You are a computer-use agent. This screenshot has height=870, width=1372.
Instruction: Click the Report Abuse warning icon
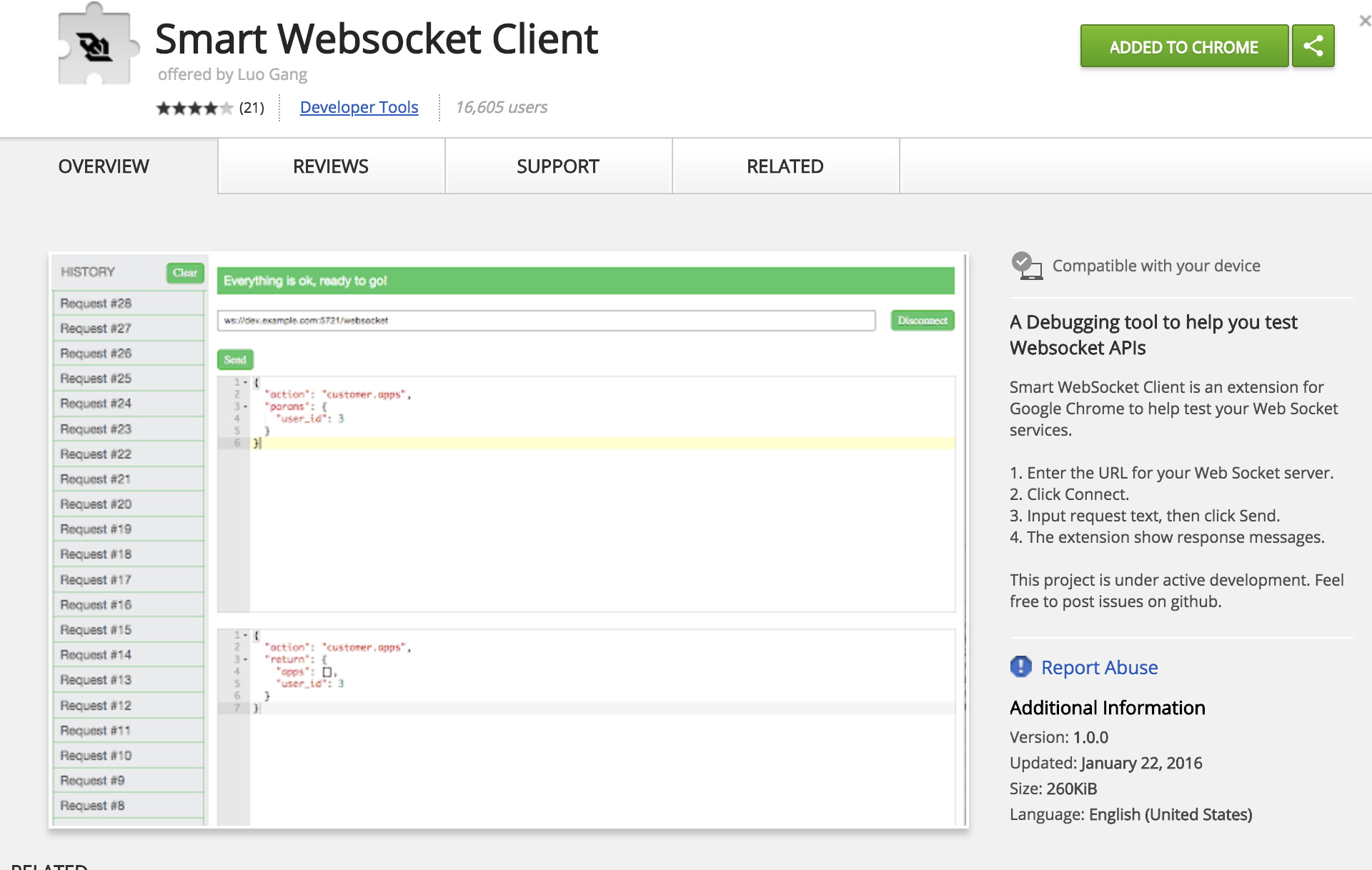(1020, 666)
